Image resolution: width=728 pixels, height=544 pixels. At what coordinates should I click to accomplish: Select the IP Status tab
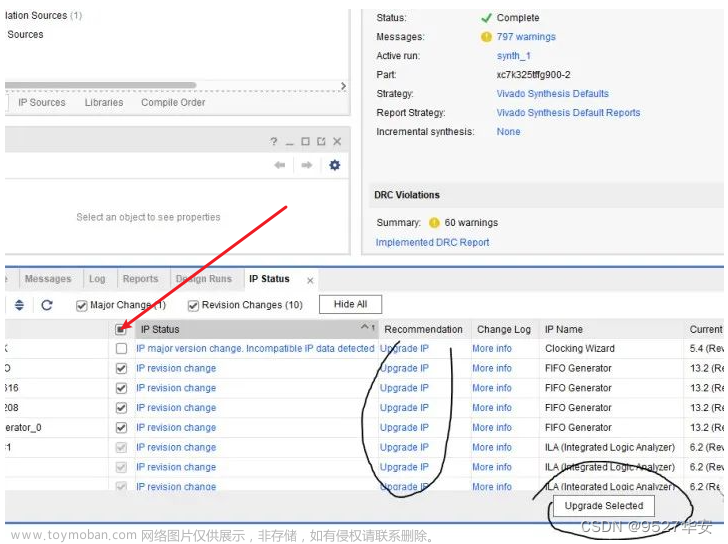pos(269,278)
